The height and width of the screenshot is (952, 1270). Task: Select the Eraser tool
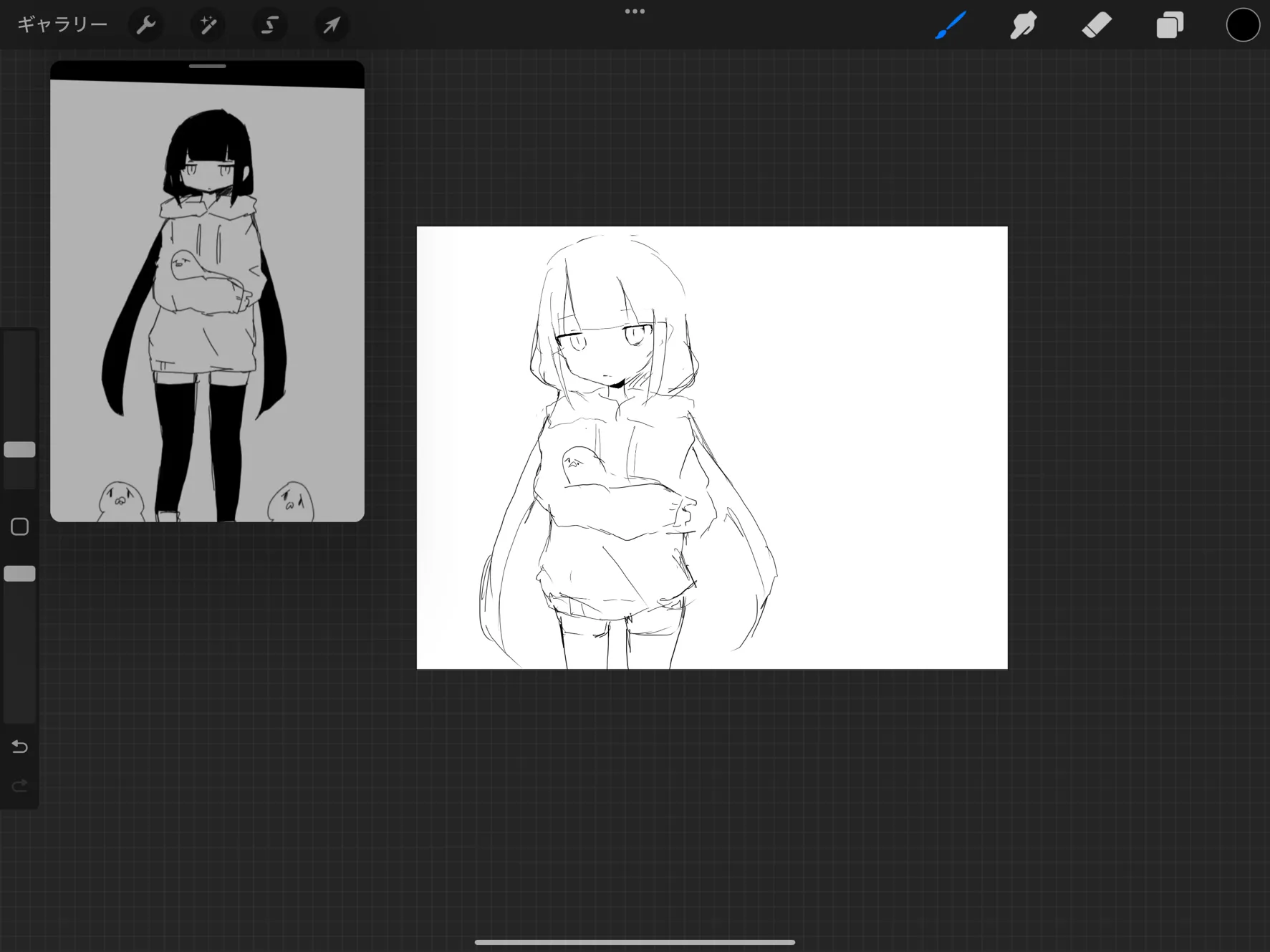[x=1097, y=26]
